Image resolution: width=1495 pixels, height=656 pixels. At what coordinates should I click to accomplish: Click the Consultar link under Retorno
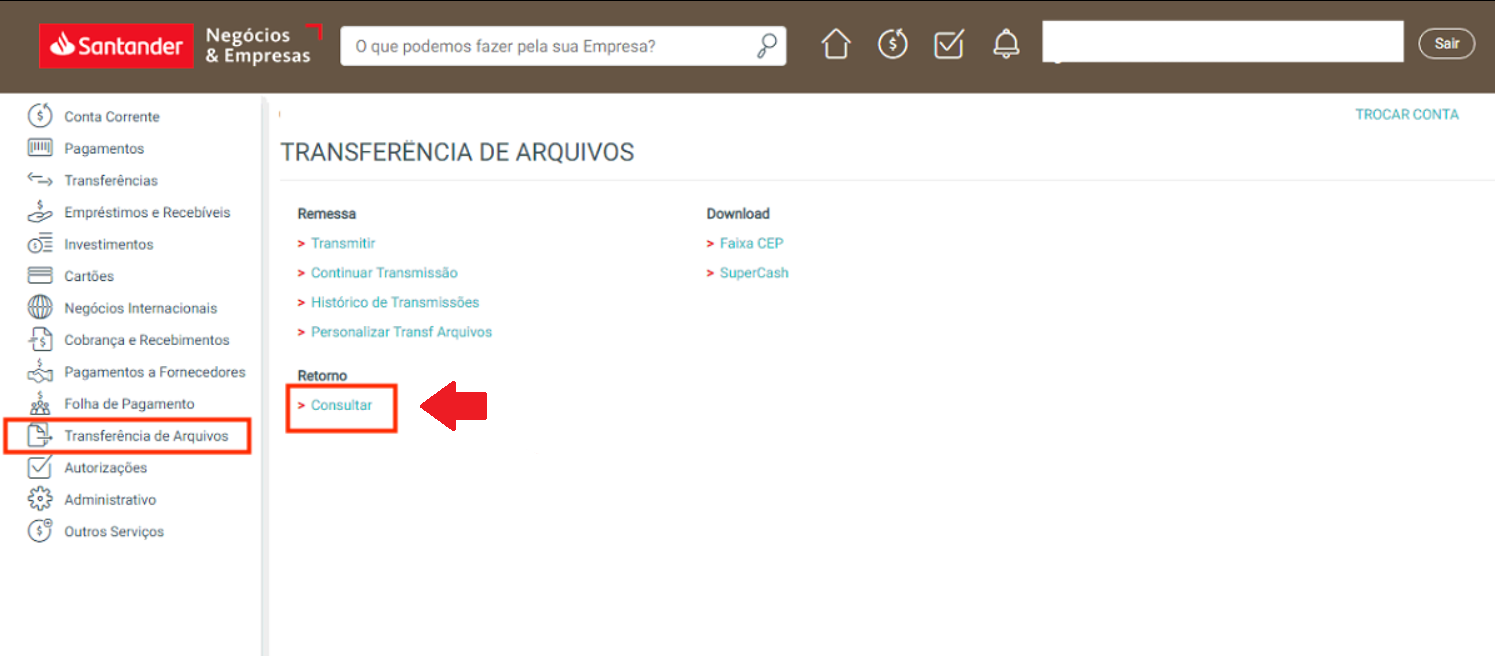(x=341, y=405)
